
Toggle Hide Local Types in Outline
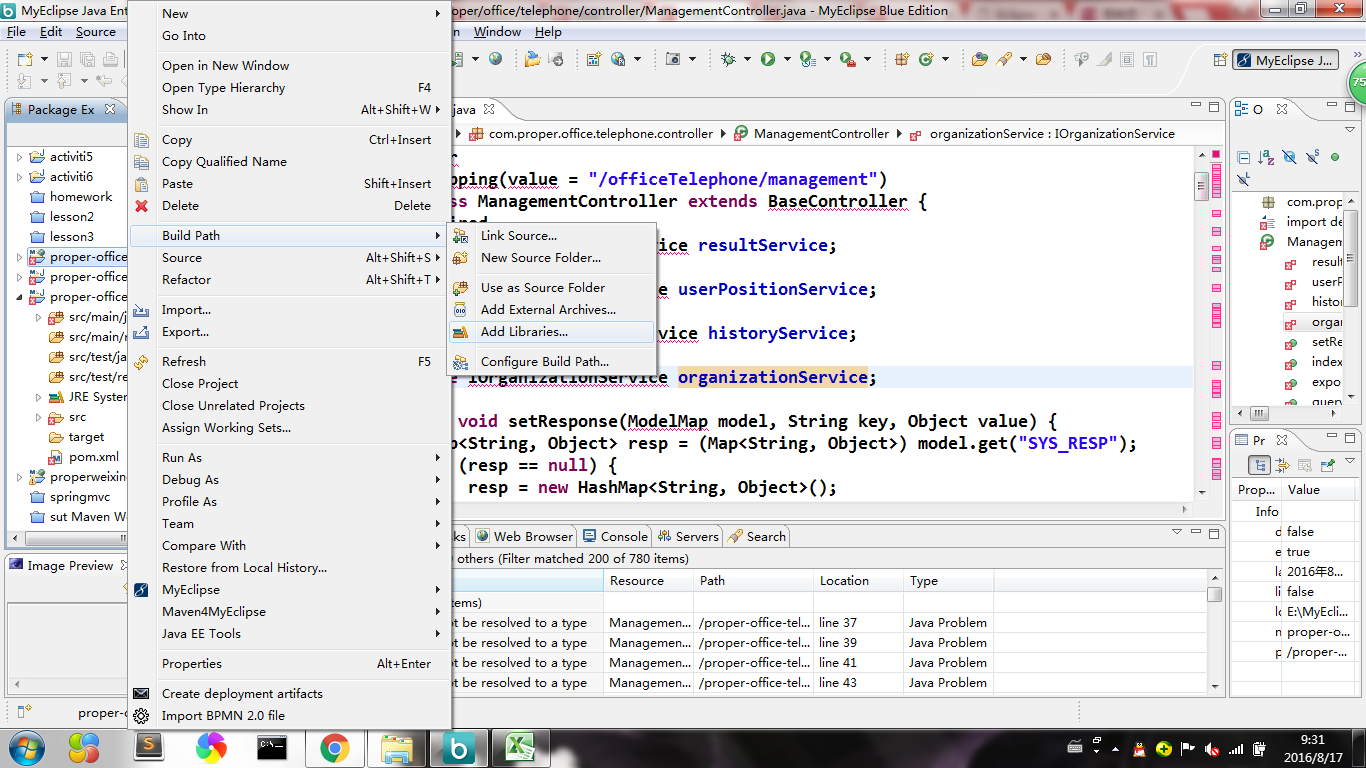(1244, 180)
